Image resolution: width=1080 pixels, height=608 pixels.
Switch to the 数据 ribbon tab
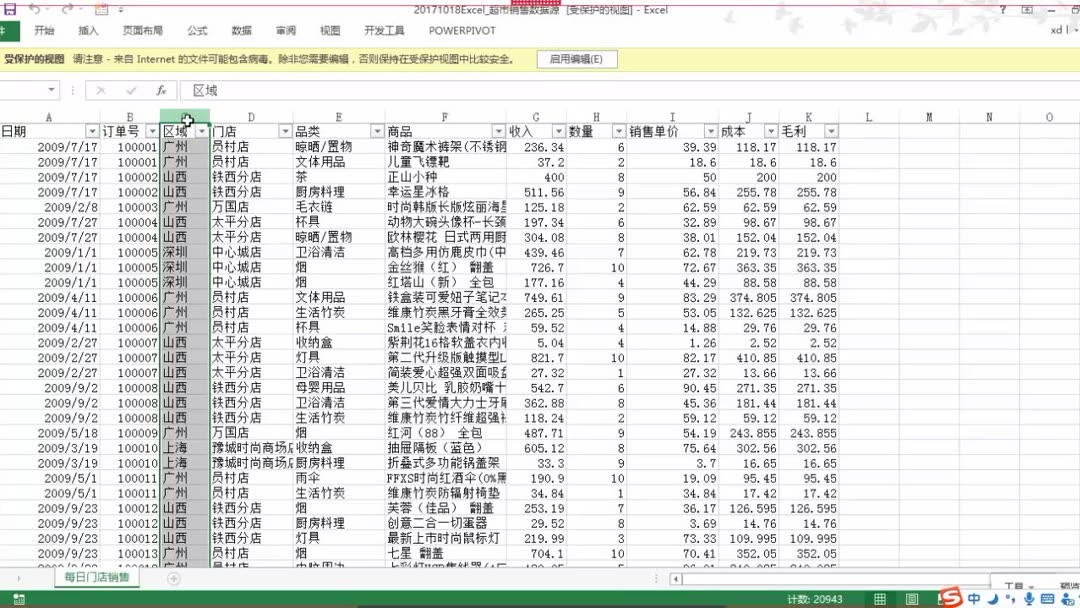(240, 31)
